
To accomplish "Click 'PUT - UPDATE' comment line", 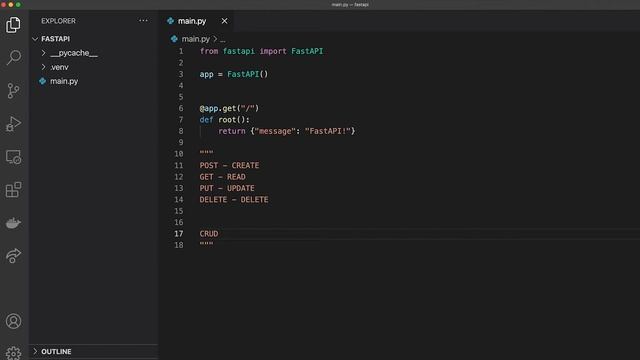I will [x=227, y=188].
